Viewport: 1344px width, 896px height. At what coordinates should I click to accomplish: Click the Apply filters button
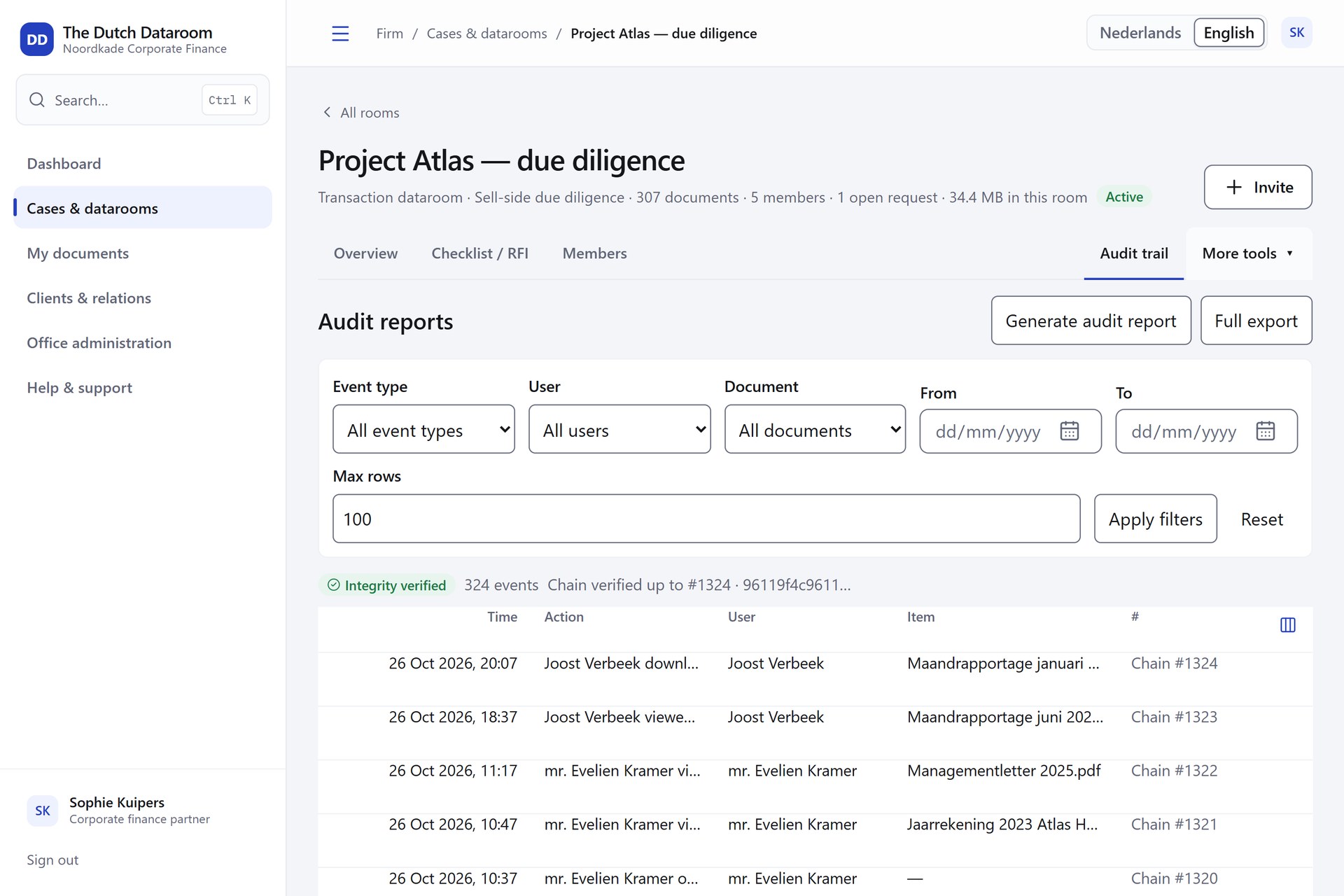(1155, 519)
